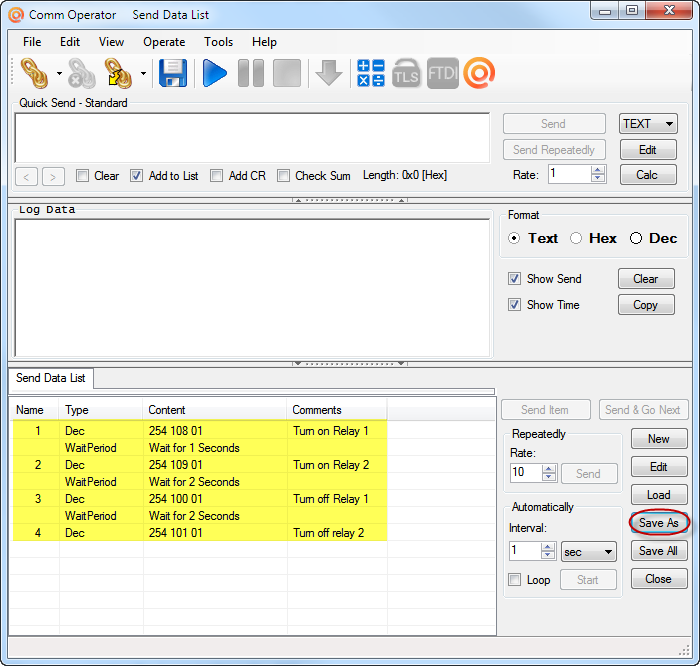This screenshot has height=666, width=700.
Task: Click the TLS lock icon
Action: click(406, 73)
